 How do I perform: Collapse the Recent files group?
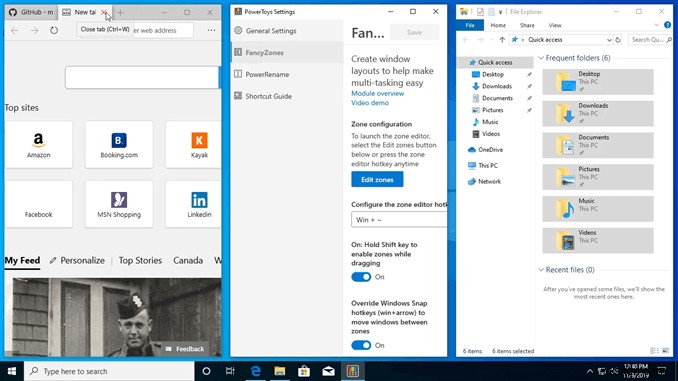coord(541,270)
